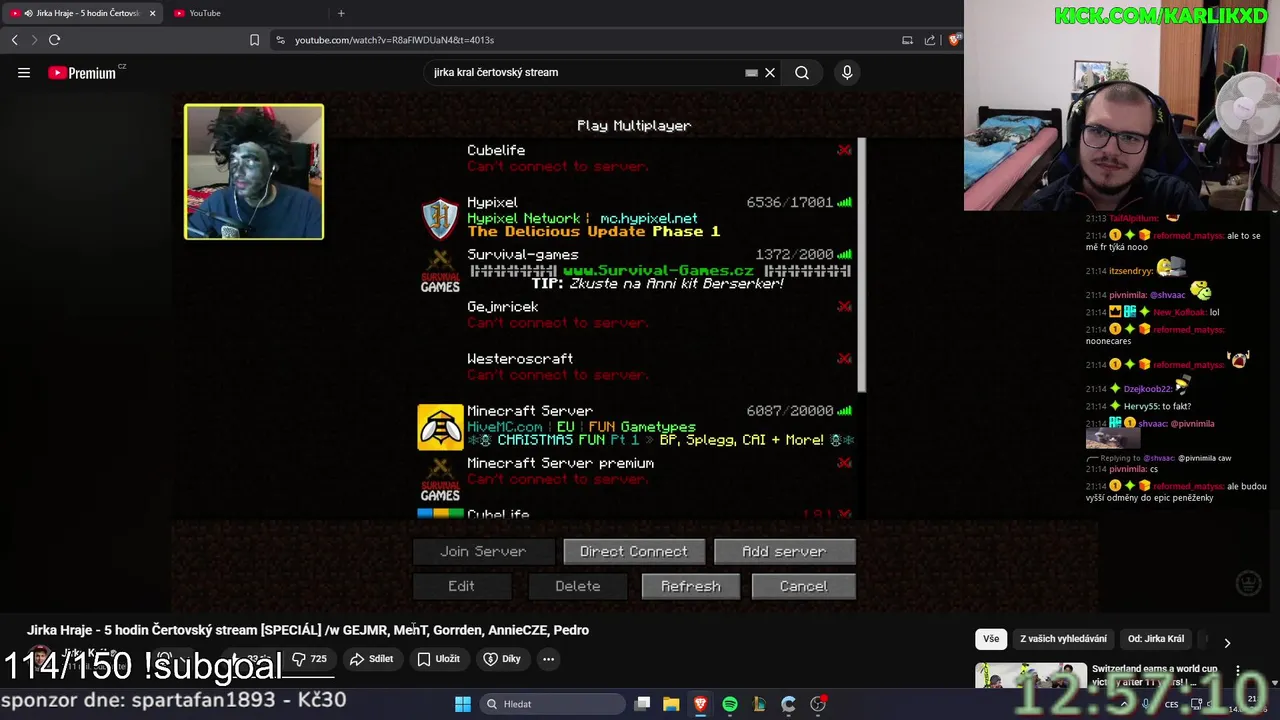
Task: Open League of Legends taskbar icon
Action: (759, 704)
